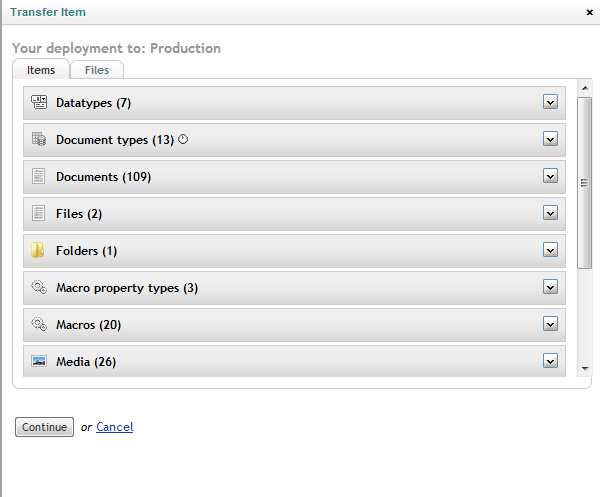
Task: Expand the Documents (109) dropdown arrow
Action: tap(550, 176)
